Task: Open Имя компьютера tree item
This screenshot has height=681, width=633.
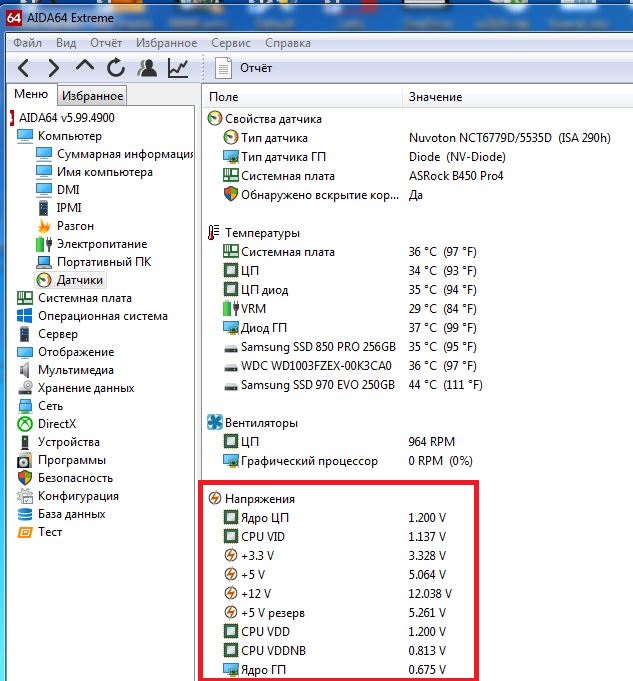Action: [x=94, y=172]
